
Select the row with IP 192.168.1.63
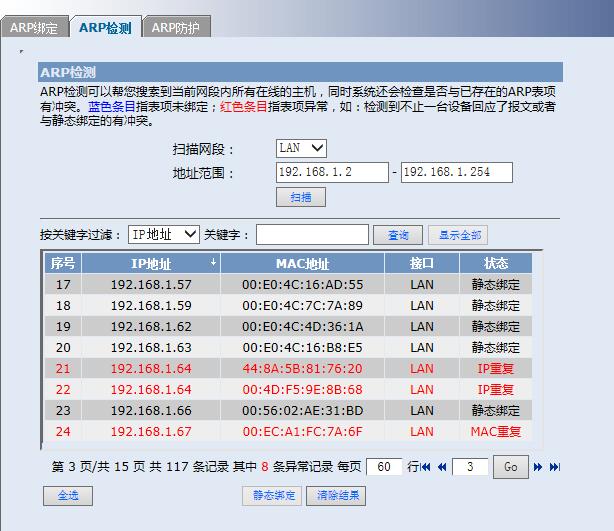click(288, 347)
